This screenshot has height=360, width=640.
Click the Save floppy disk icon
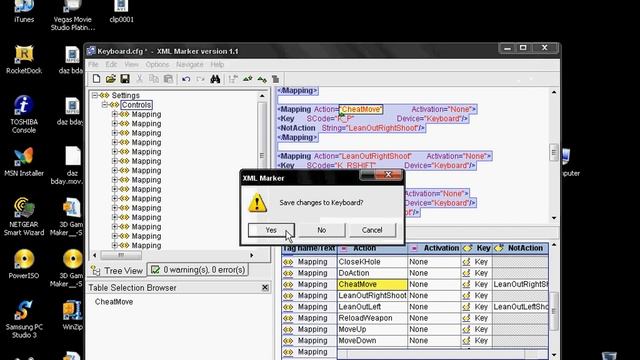click(x=125, y=79)
